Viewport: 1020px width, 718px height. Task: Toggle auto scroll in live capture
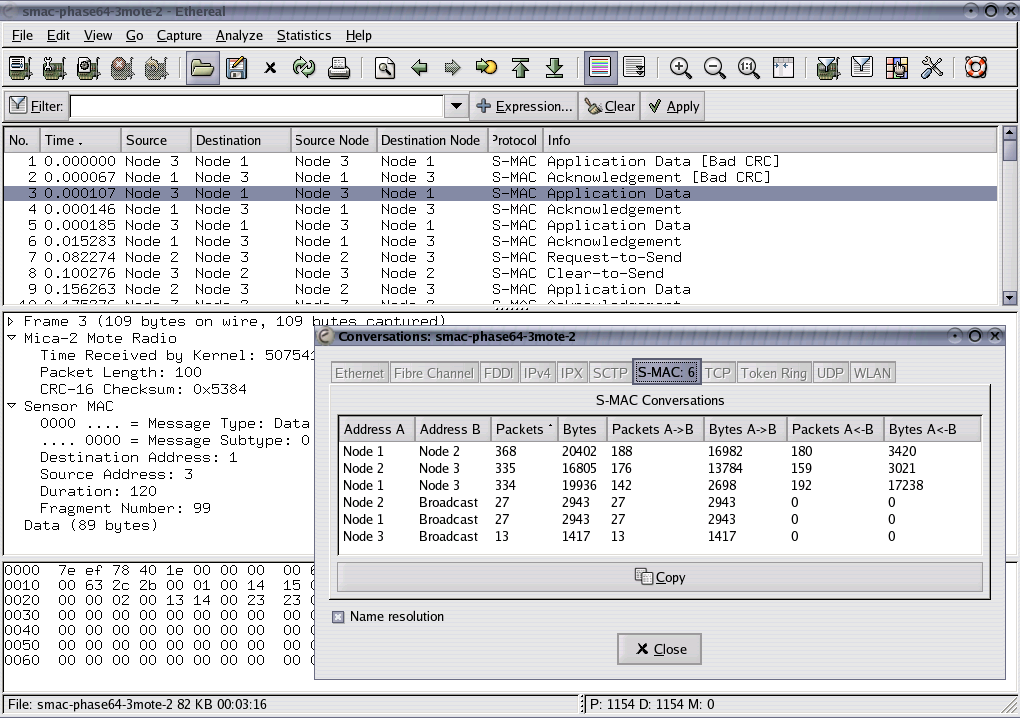tap(634, 68)
